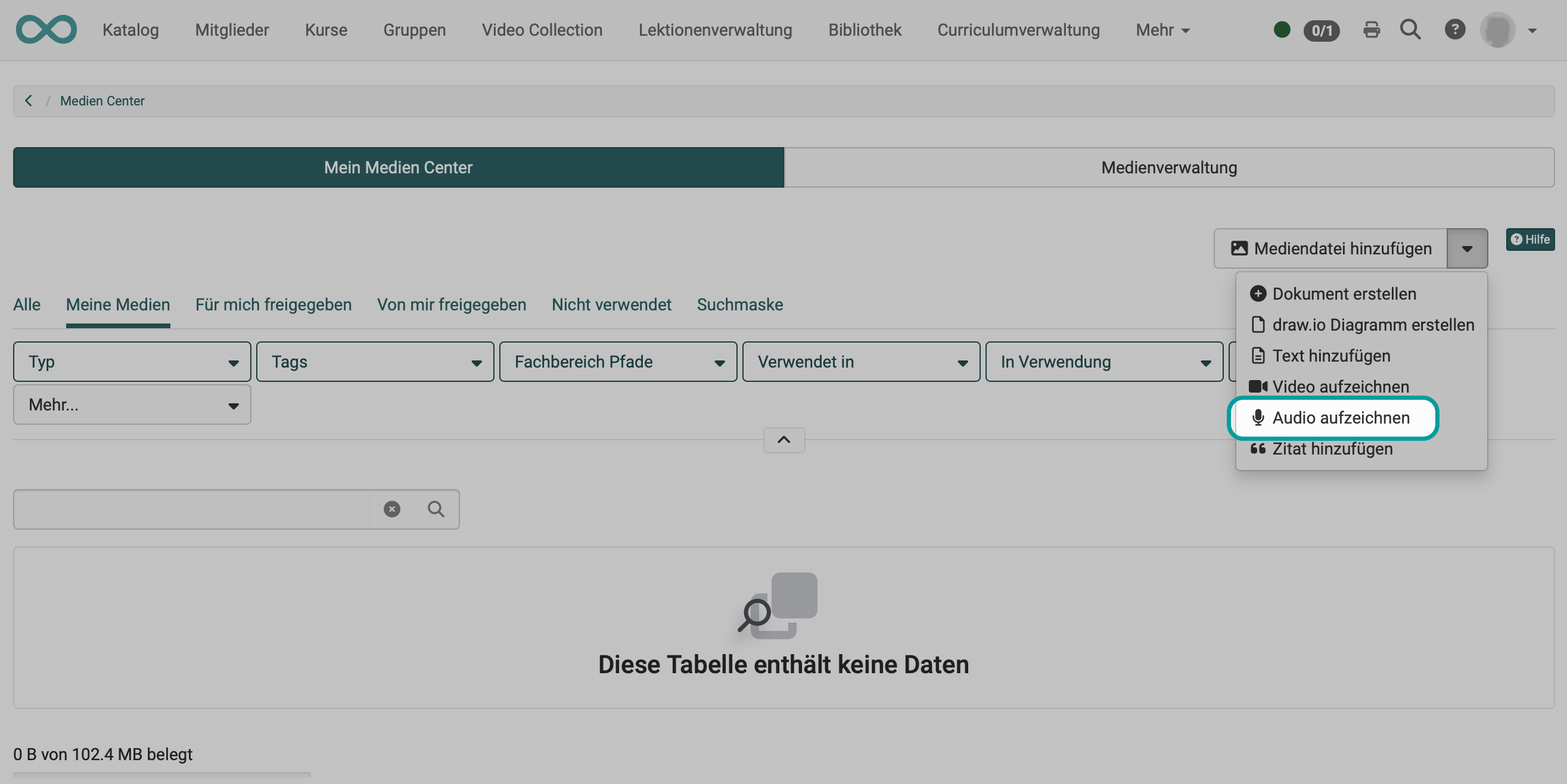Click the green status indicator dot
Screen dimensions: 1567x784
pyautogui.click(x=1281, y=29)
